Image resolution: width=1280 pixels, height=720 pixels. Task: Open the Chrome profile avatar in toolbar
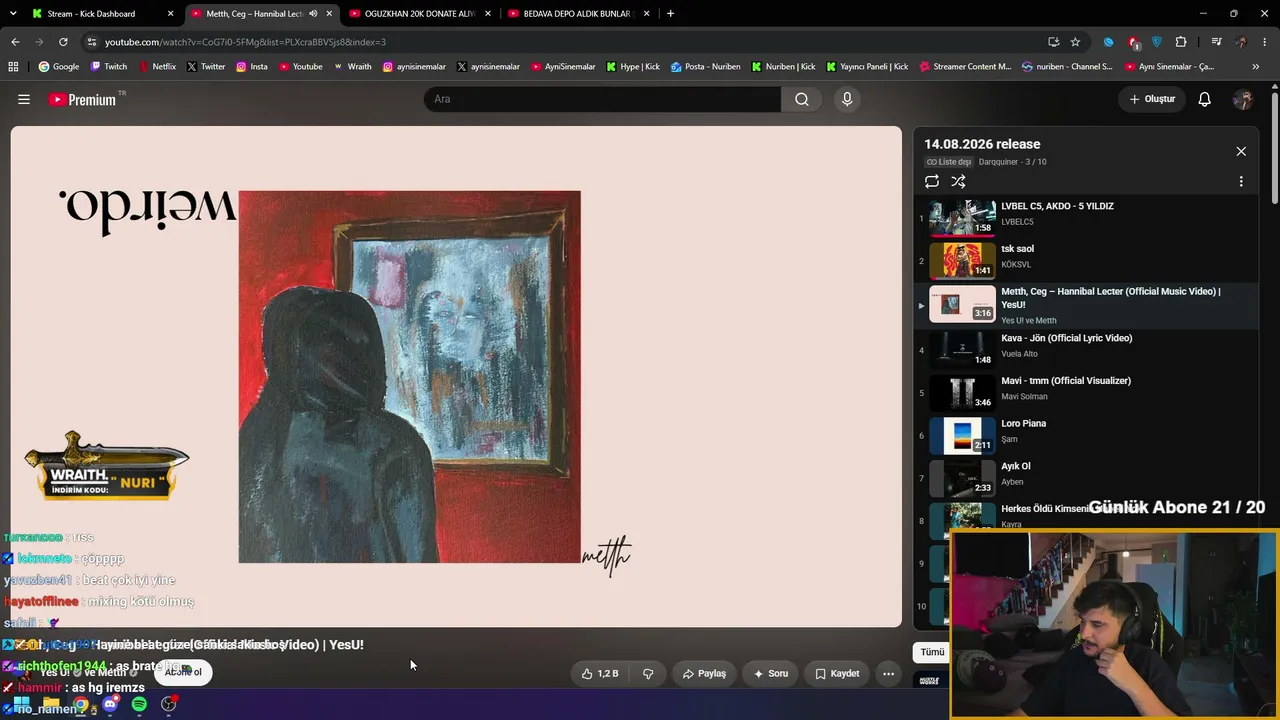coord(1241,42)
